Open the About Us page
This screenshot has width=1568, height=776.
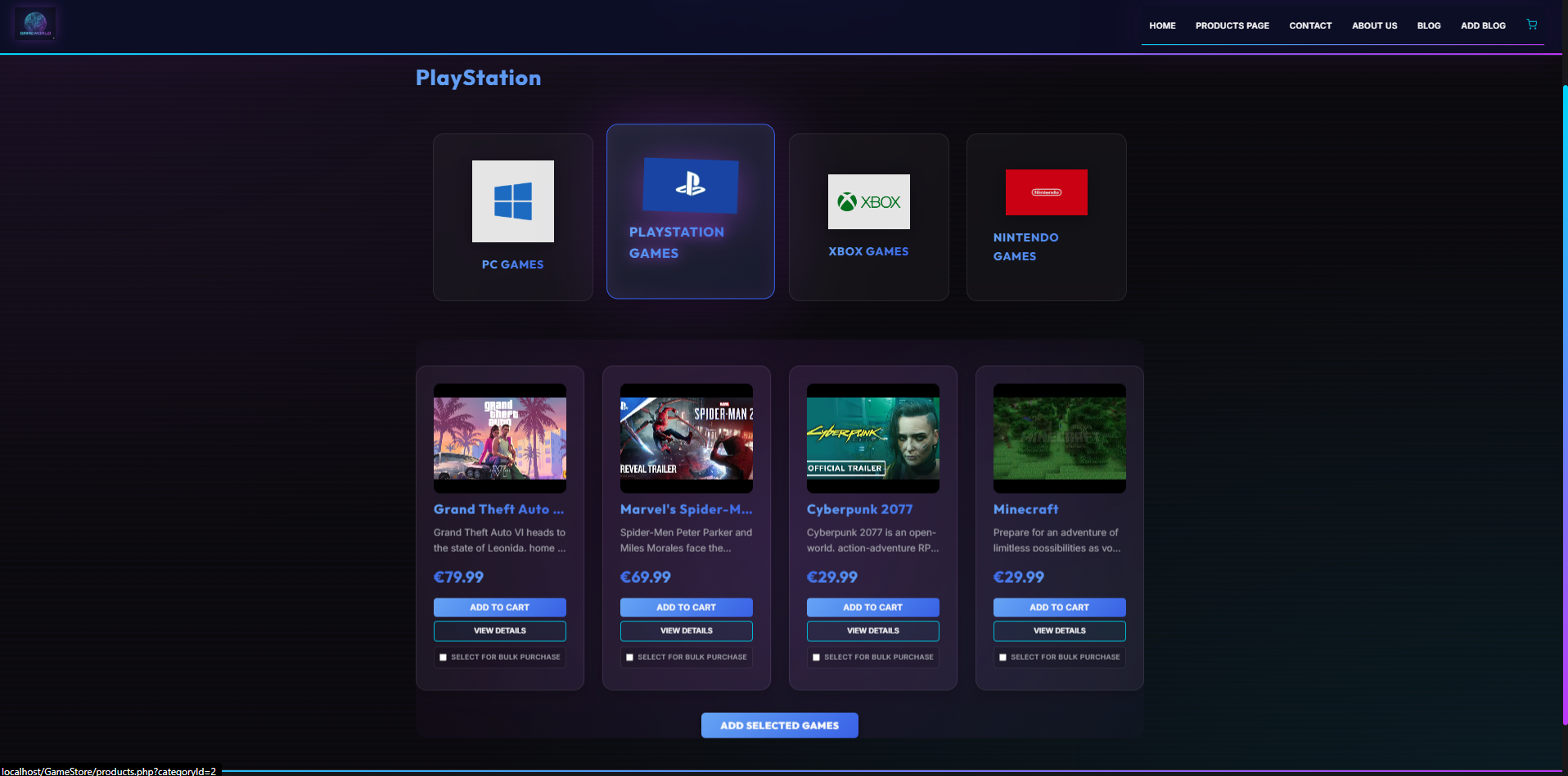point(1374,25)
